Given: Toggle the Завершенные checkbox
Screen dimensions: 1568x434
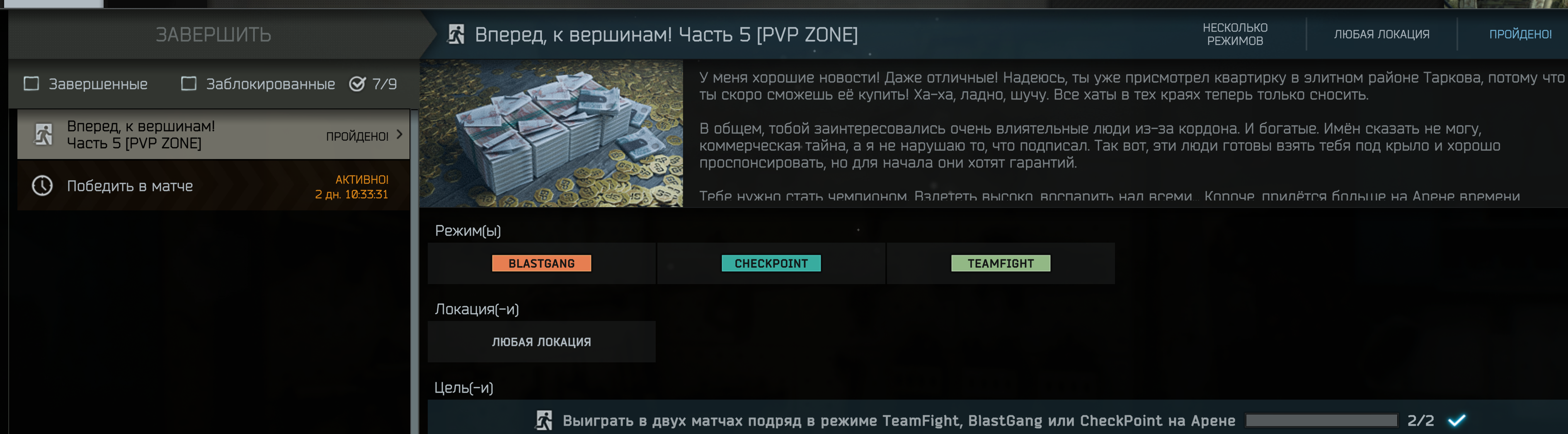Looking at the screenshot, I should coord(31,83).
